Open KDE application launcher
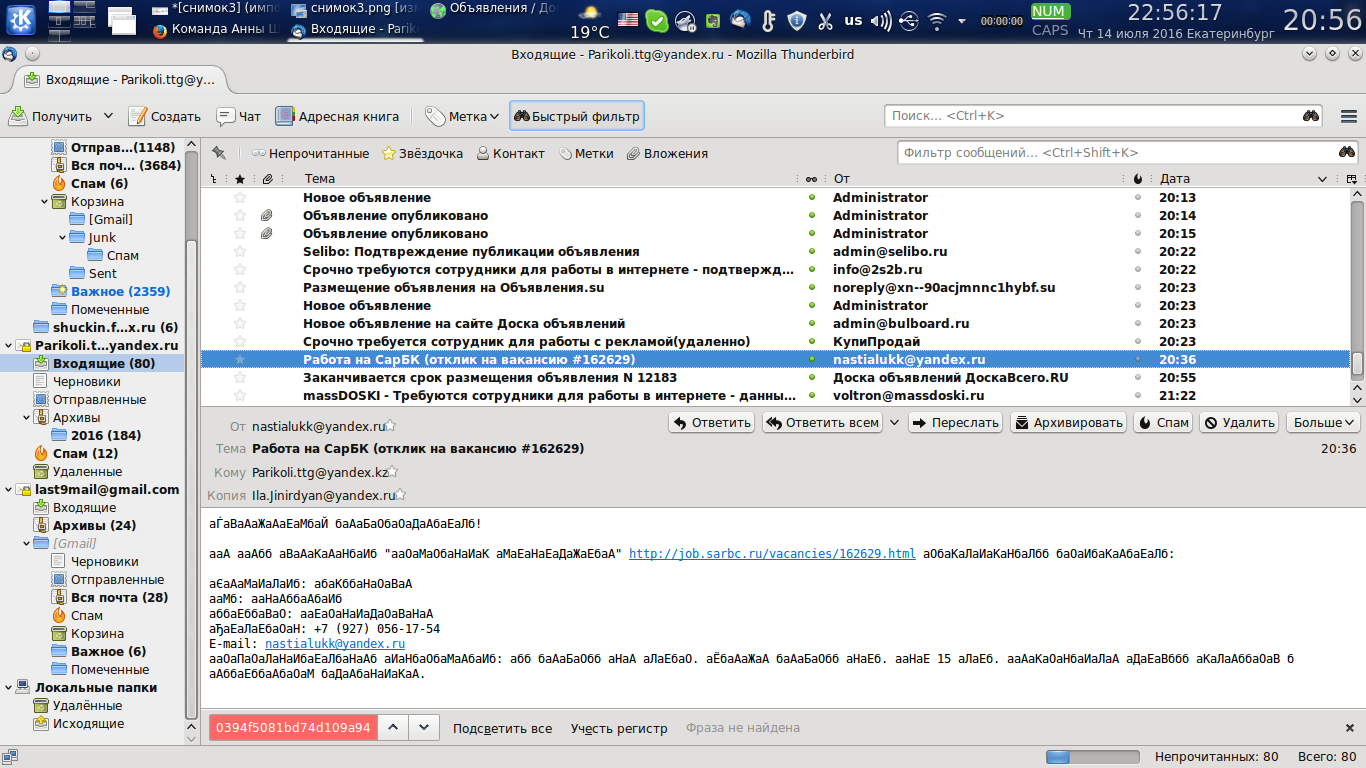 21,20
